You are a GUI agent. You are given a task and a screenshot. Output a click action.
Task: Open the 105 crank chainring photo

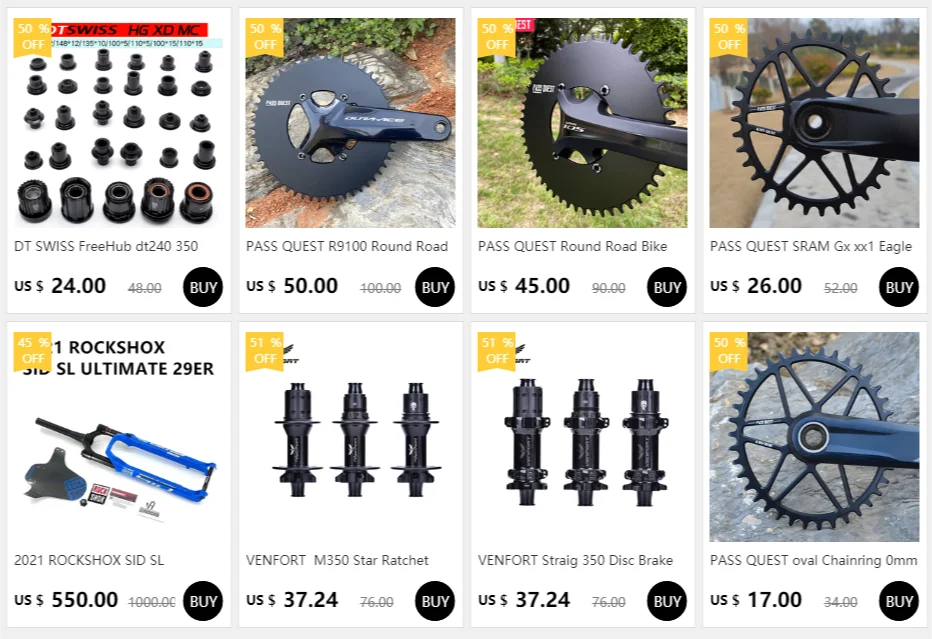582,122
